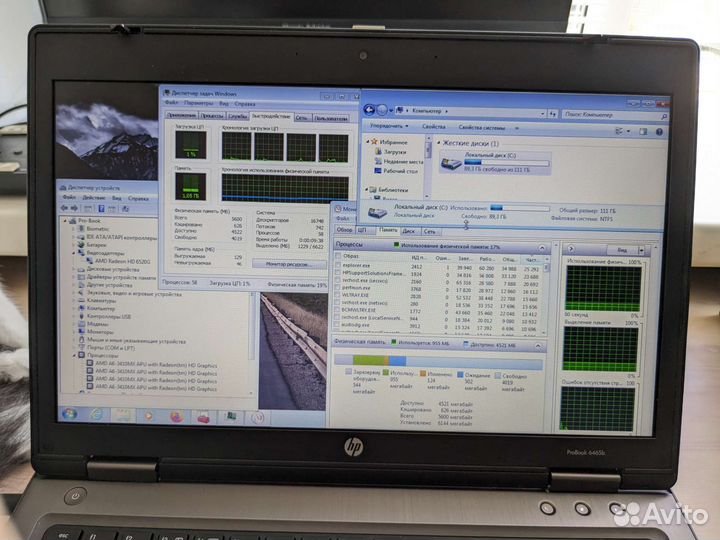This screenshot has height=540, width=720.
Task: Click the Explorer navigation pane scrollbar
Action: [x=428, y=166]
